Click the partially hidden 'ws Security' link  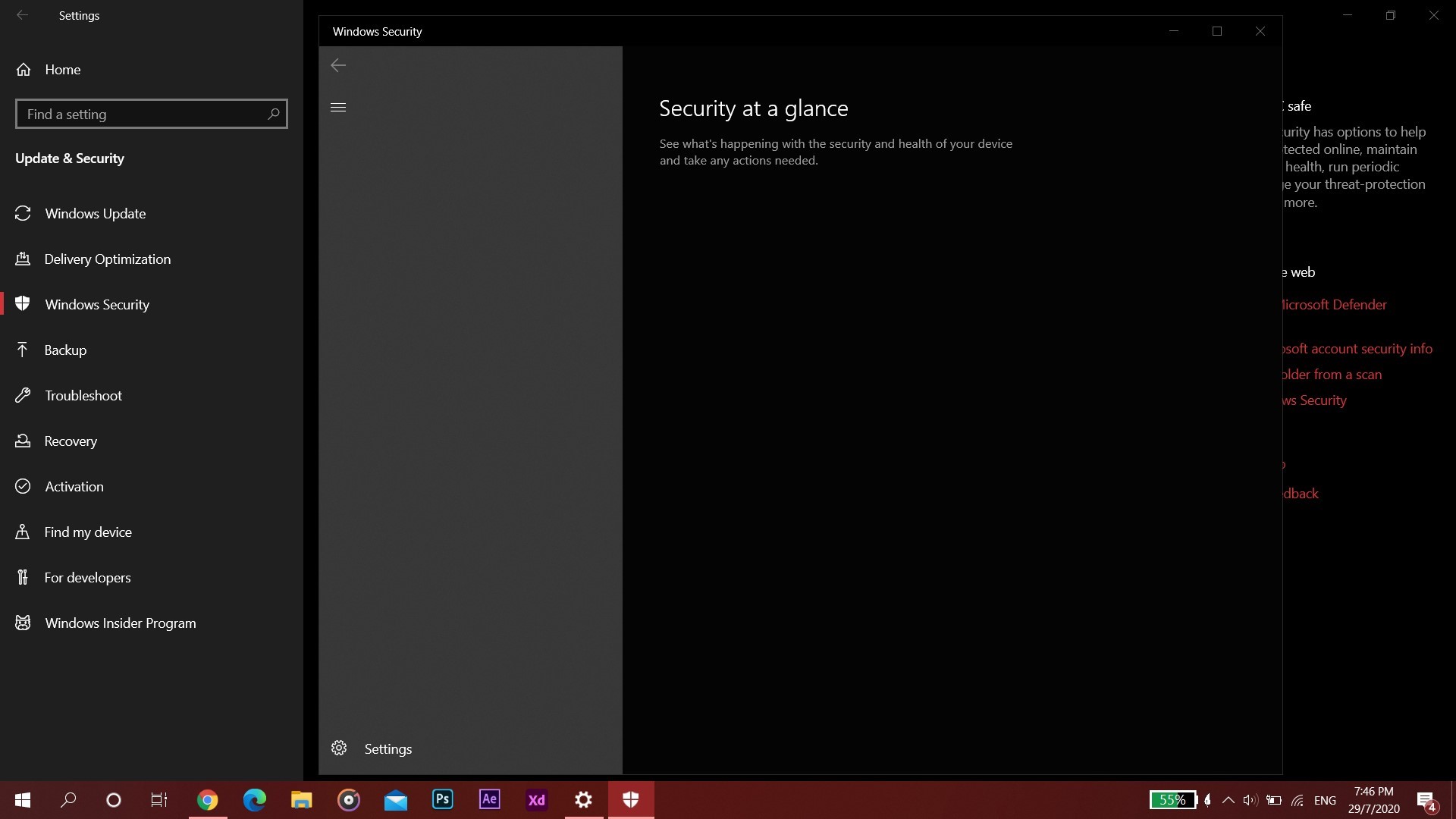click(1315, 400)
